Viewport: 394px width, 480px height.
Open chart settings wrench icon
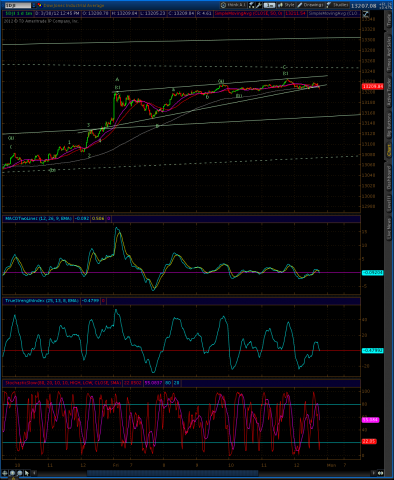pyautogui.click(x=259, y=5)
